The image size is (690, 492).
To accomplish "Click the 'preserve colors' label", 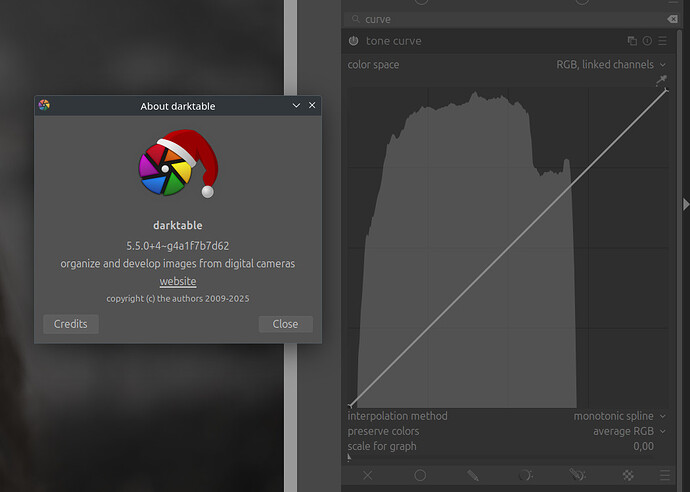I will point(383,431).
